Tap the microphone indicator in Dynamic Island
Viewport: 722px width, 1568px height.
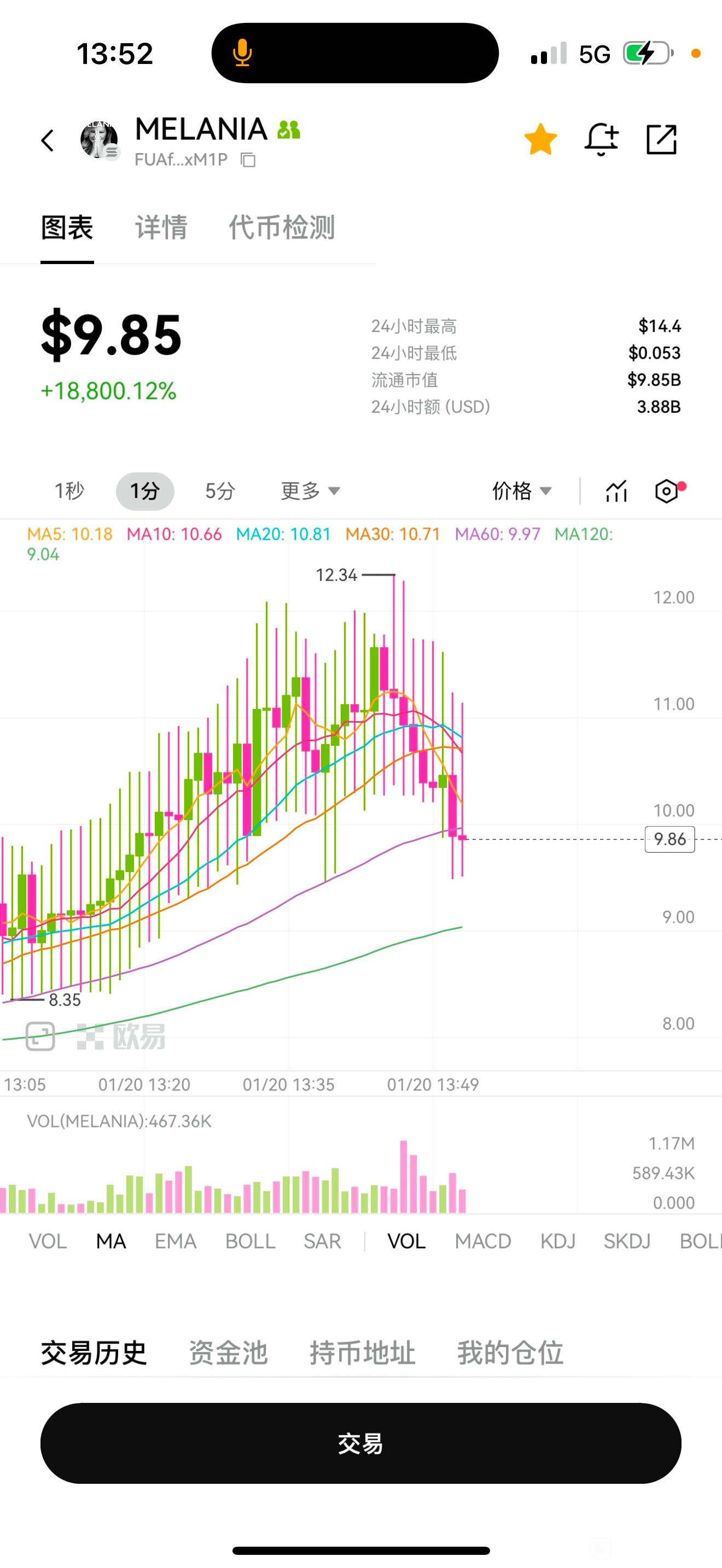click(242, 53)
